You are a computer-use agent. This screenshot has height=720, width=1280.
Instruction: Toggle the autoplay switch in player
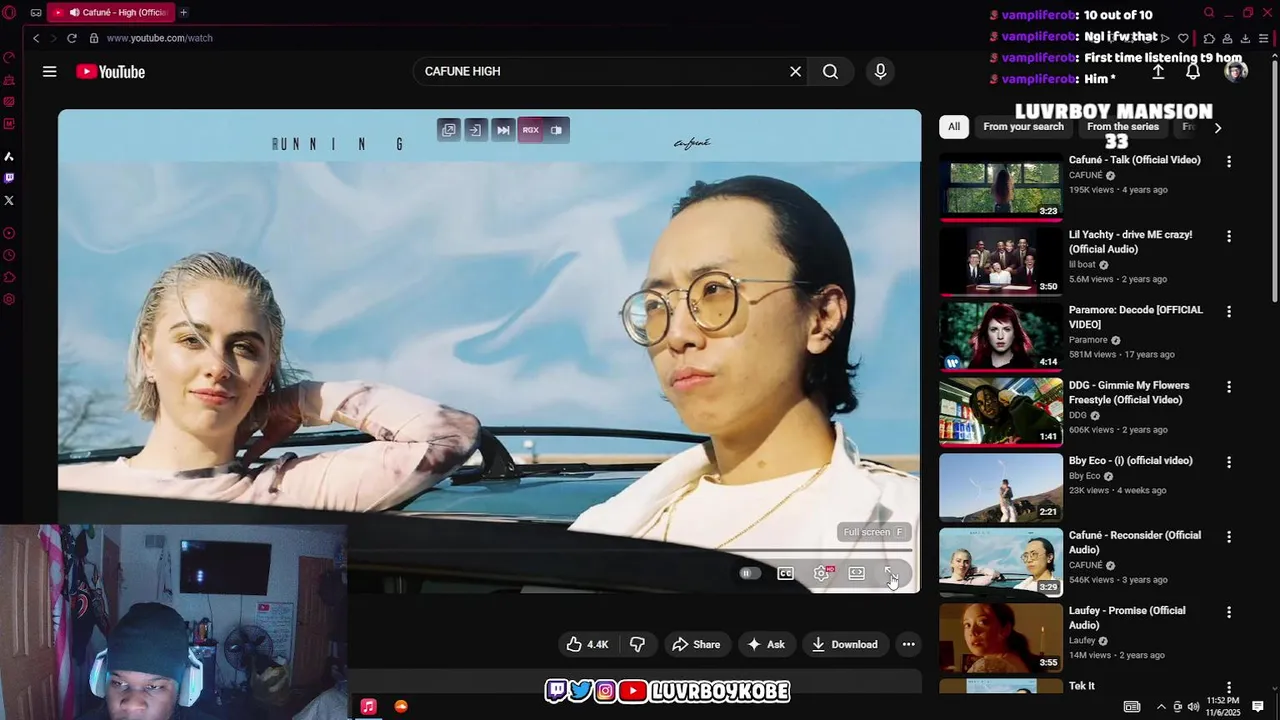749,573
